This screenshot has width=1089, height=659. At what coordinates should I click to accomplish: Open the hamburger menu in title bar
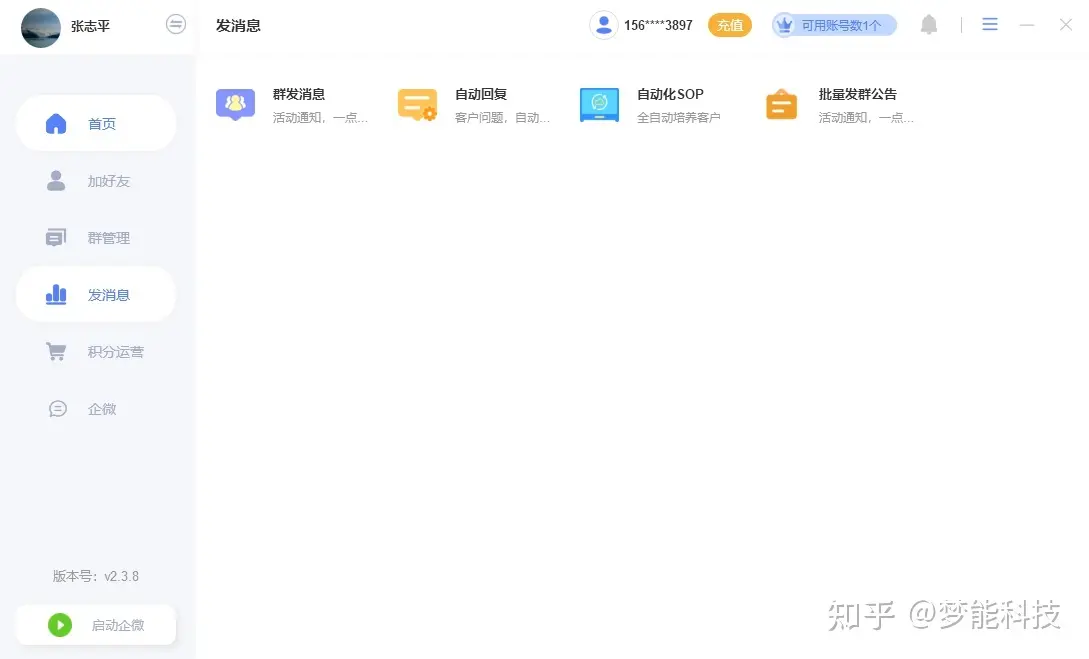point(989,25)
